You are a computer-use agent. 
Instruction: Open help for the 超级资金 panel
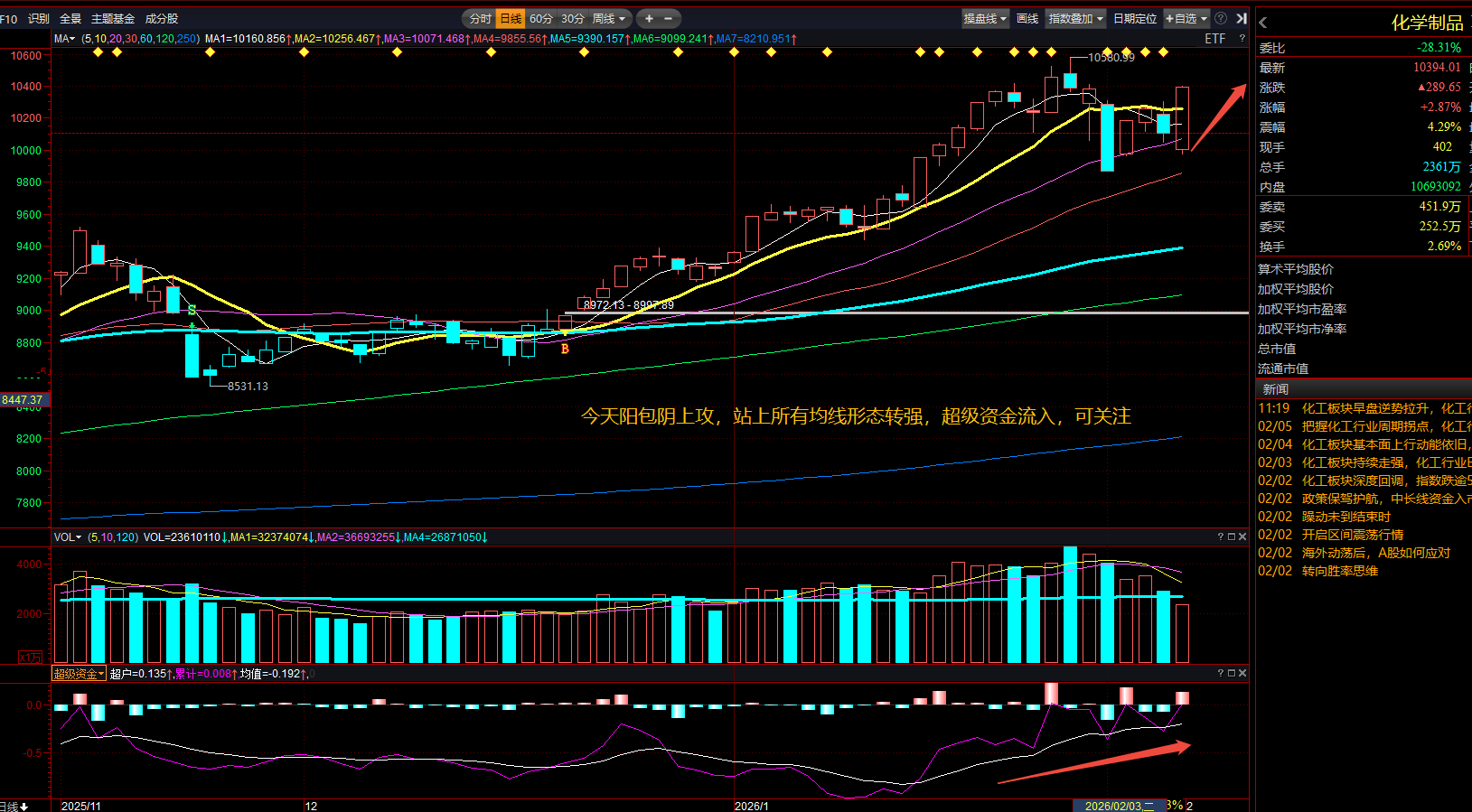pyautogui.click(x=1220, y=673)
